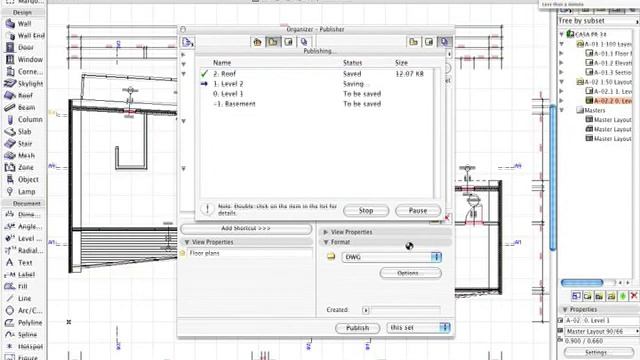Select highlighted A-02.2 layout in Navigator
This screenshot has width=640, height=360.
click(x=608, y=100)
